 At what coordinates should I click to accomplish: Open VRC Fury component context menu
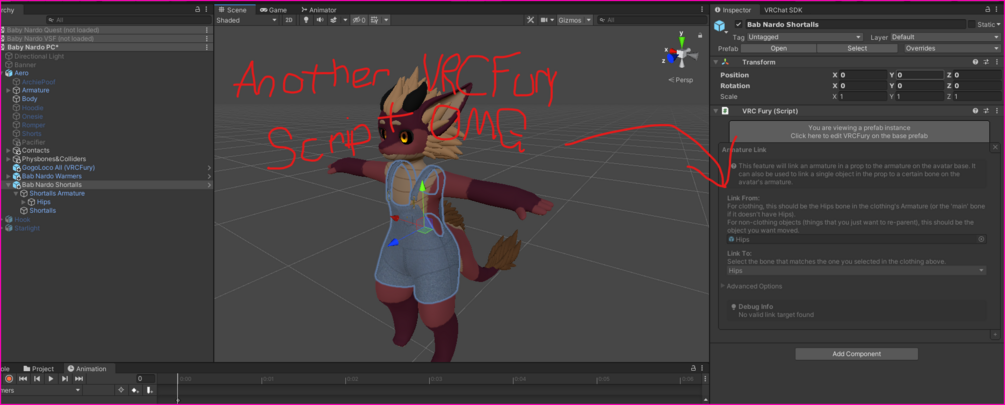tap(995, 111)
